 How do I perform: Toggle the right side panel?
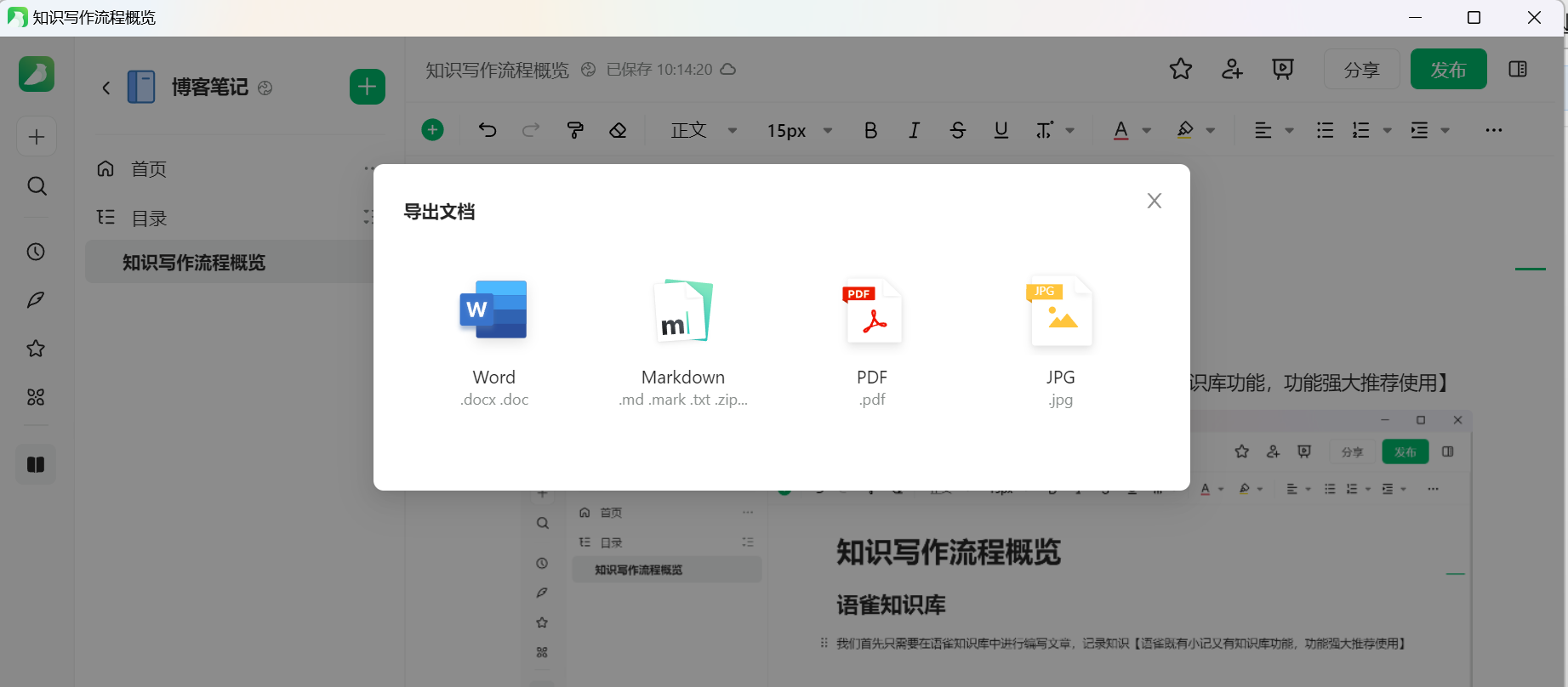tap(1518, 70)
